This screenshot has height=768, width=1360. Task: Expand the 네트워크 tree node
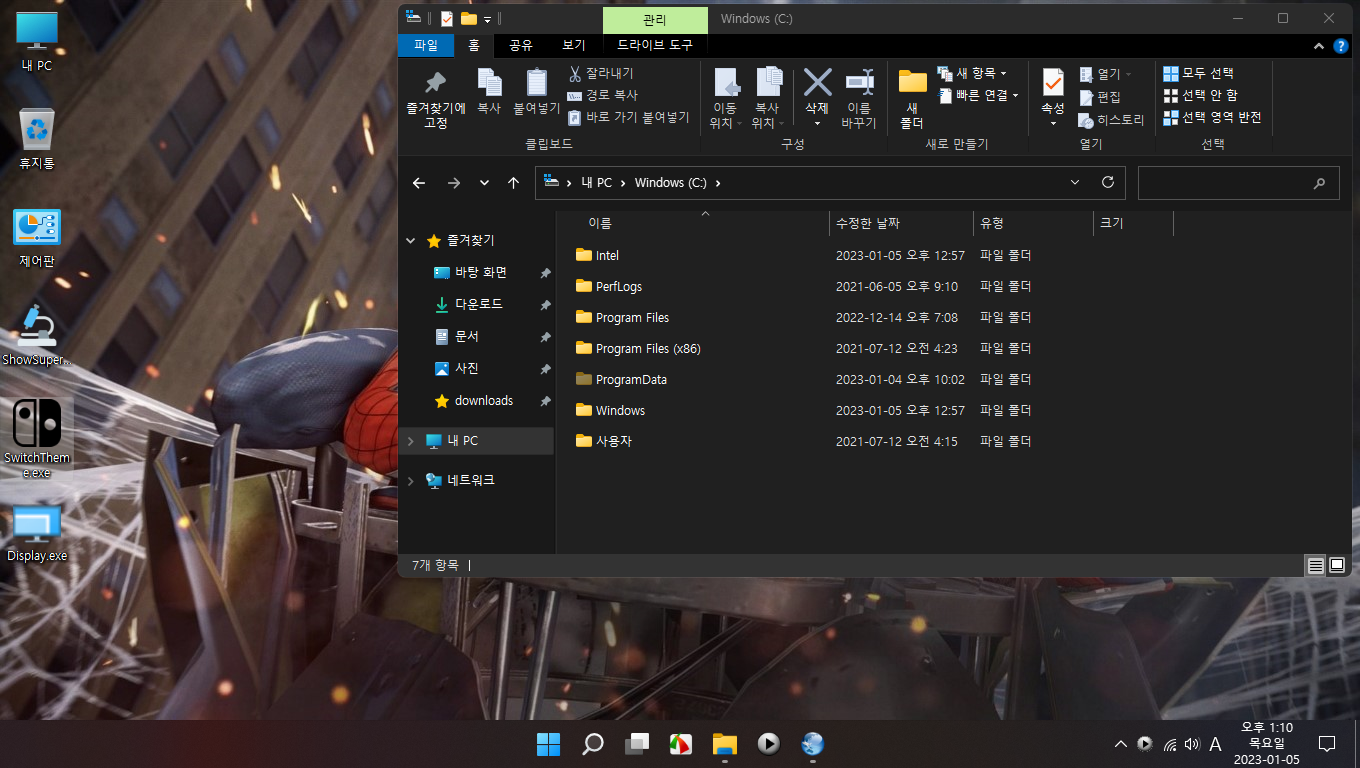pos(411,481)
